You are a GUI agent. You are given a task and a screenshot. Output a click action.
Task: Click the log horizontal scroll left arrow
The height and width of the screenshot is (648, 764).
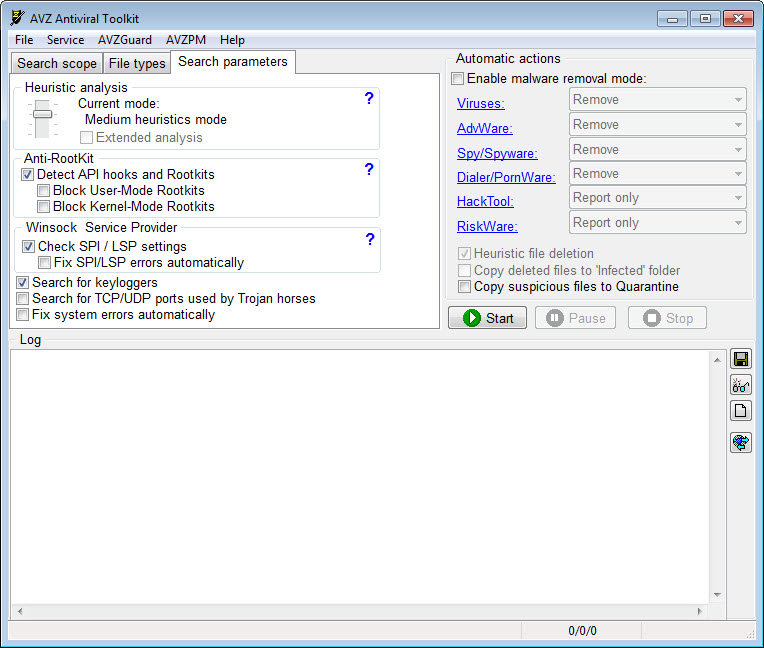(x=19, y=611)
